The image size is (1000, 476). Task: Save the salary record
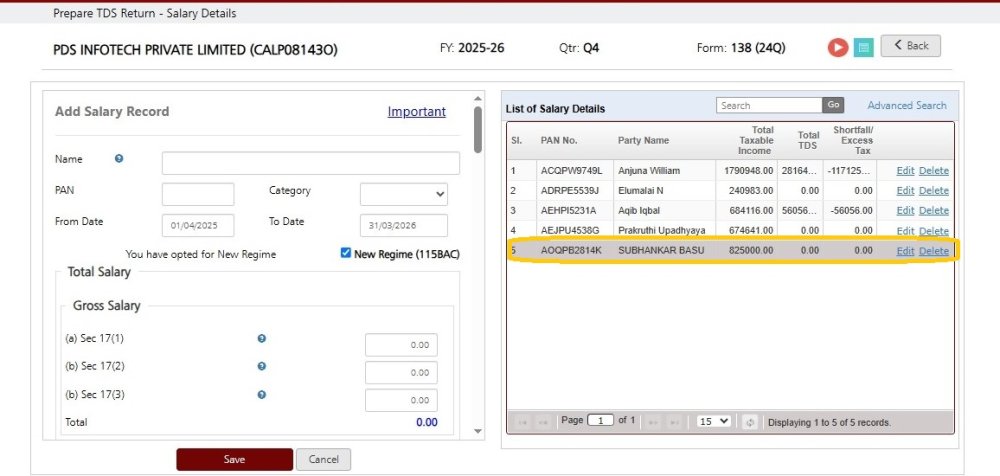[235, 459]
